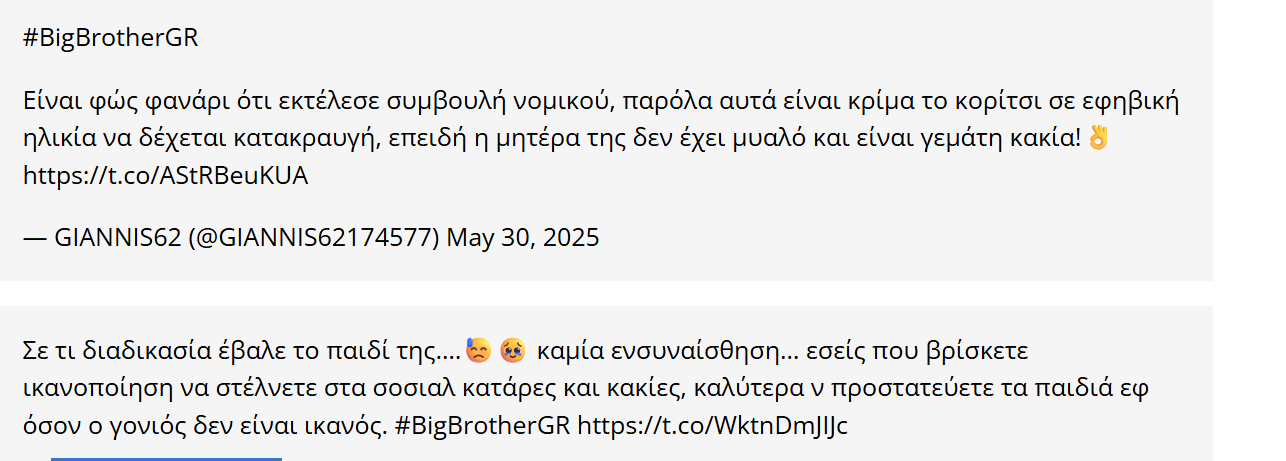The width and height of the screenshot is (1286, 461).
Task: Click the #BigBrotherGR hashtag above first tweet
Action: coord(110,38)
